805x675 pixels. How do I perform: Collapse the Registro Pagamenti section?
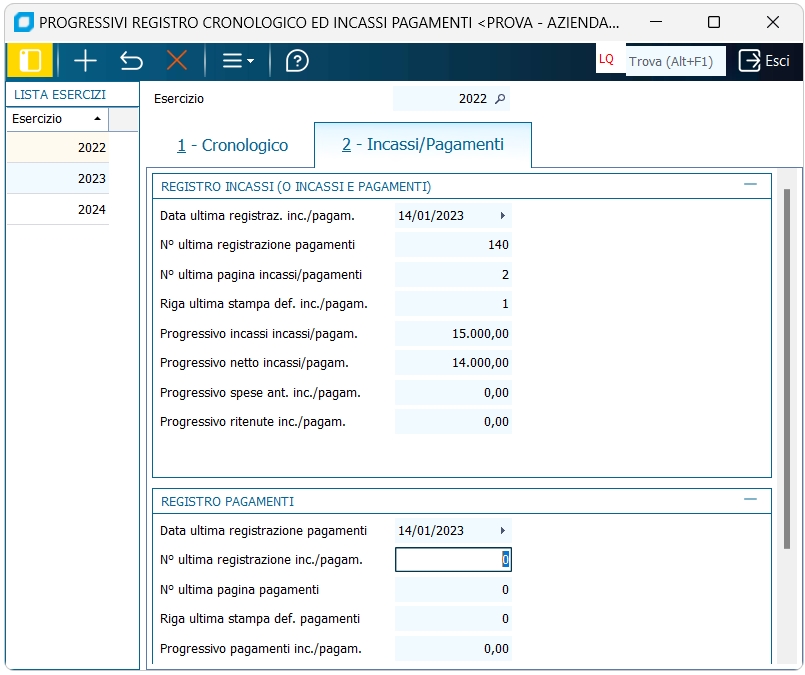(x=750, y=500)
